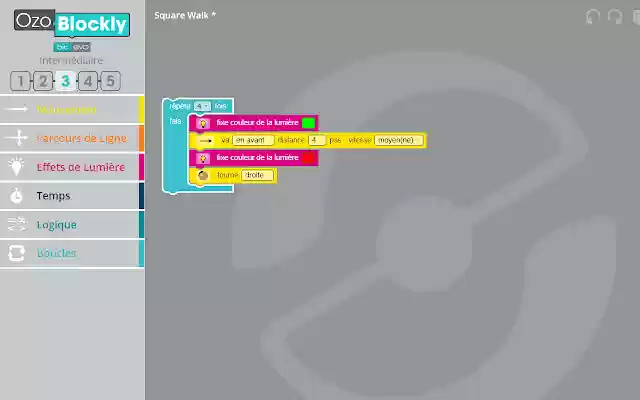
Task: Open the Mouvement block category
Action: click(72, 109)
